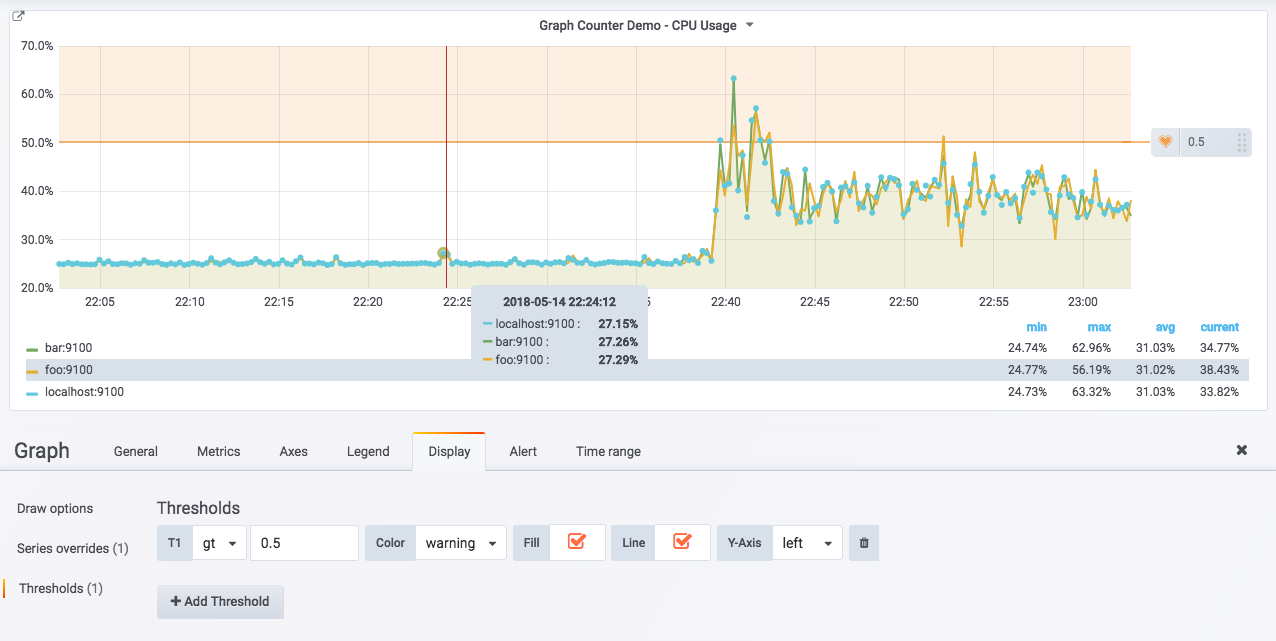
Task: Switch to the Metrics tab
Action: [x=218, y=451]
